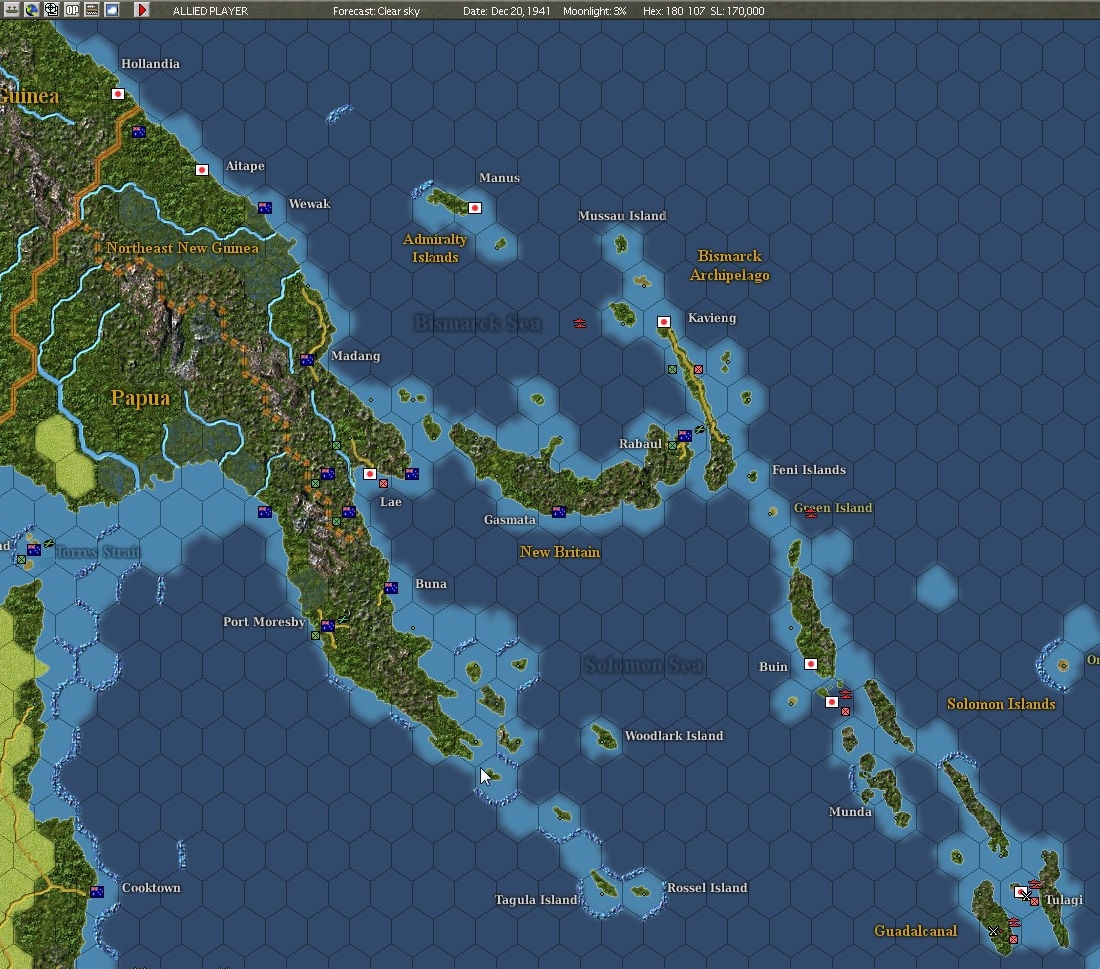Click the Woodlark Island map label
This screenshot has height=969, width=1100.
[673, 735]
